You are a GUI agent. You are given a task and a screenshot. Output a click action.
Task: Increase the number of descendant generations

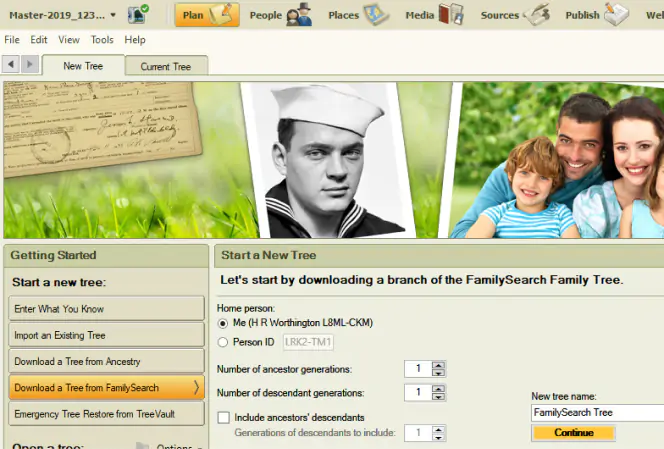tap(438, 388)
